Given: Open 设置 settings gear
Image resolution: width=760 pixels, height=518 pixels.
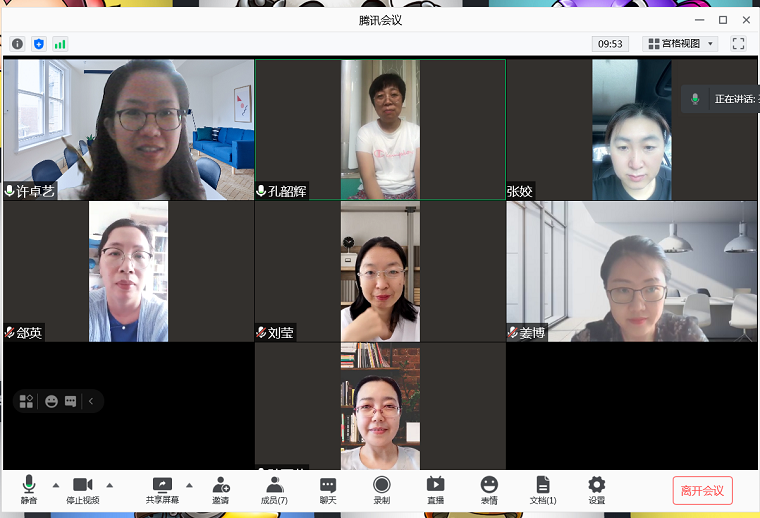Looking at the screenshot, I should point(596,489).
